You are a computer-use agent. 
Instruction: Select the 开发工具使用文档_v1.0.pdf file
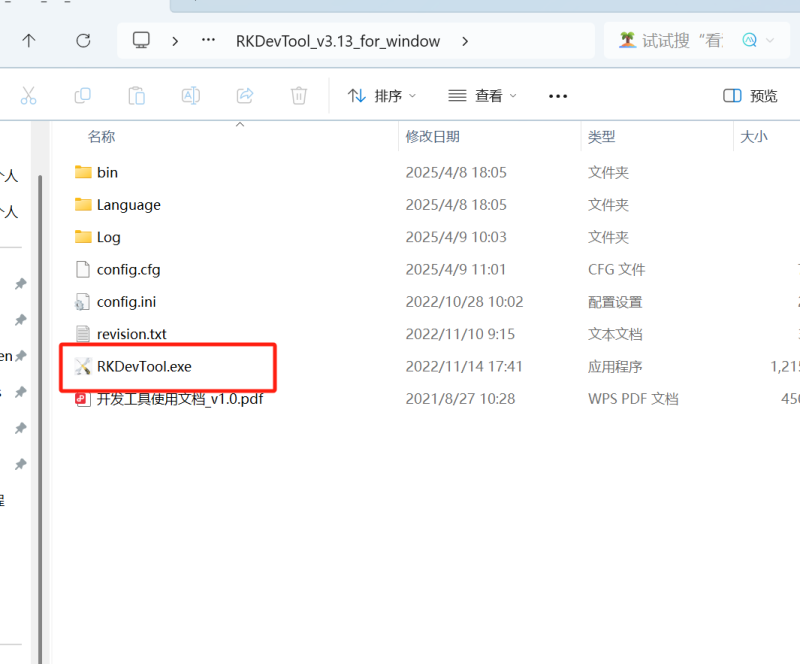tap(179, 399)
